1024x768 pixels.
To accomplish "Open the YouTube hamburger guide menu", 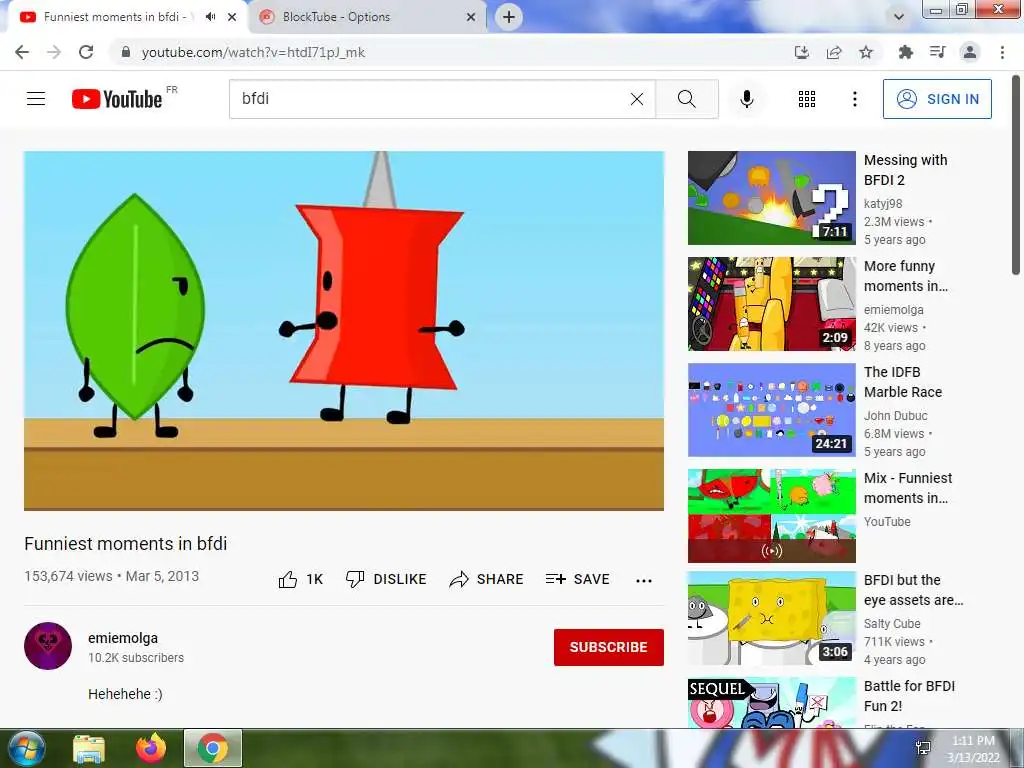I will 36,99.
